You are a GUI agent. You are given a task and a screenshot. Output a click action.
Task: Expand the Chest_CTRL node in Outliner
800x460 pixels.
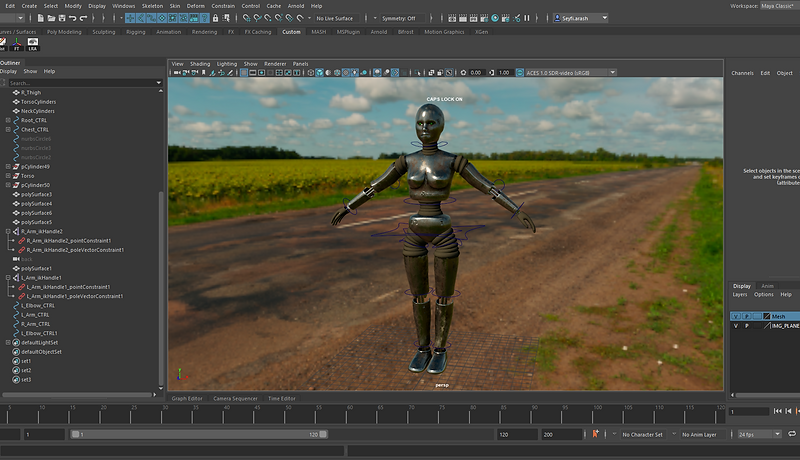point(8,130)
